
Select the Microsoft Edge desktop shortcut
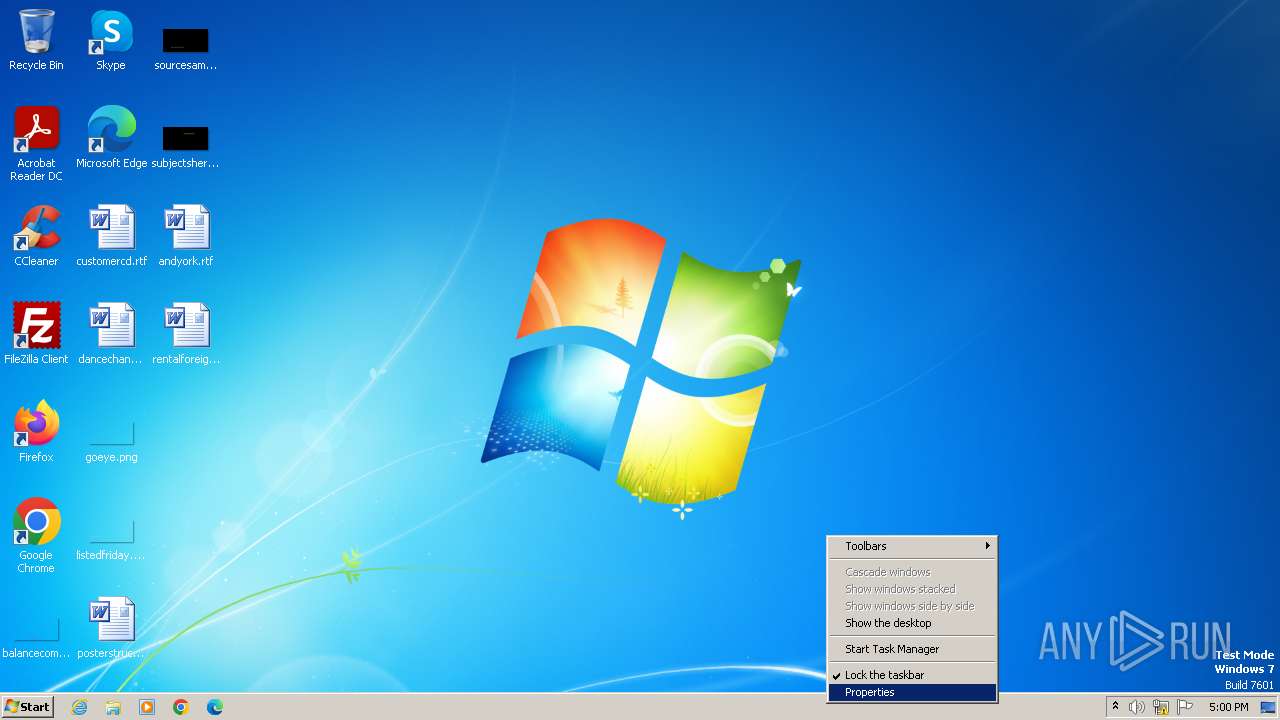click(111, 138)
